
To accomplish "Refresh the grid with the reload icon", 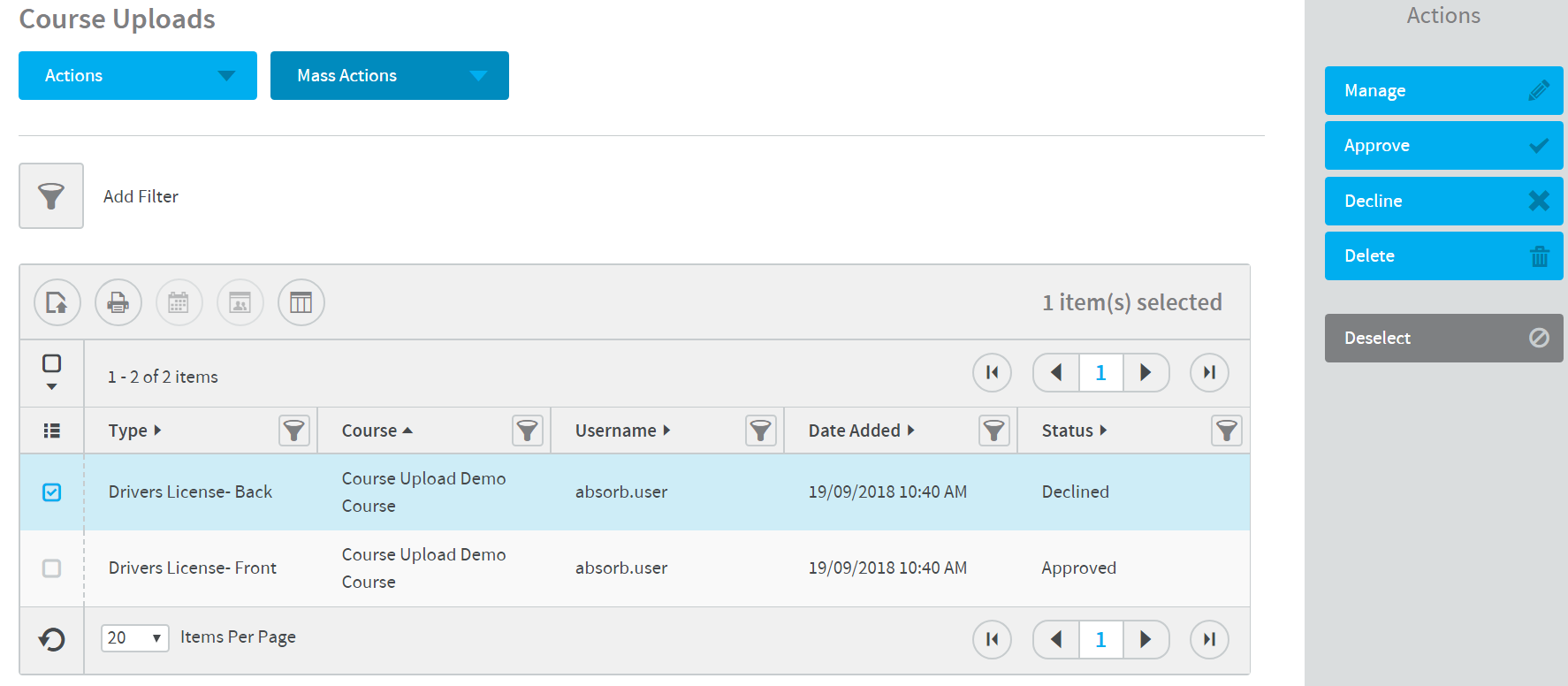I will [x=52, y=639].
